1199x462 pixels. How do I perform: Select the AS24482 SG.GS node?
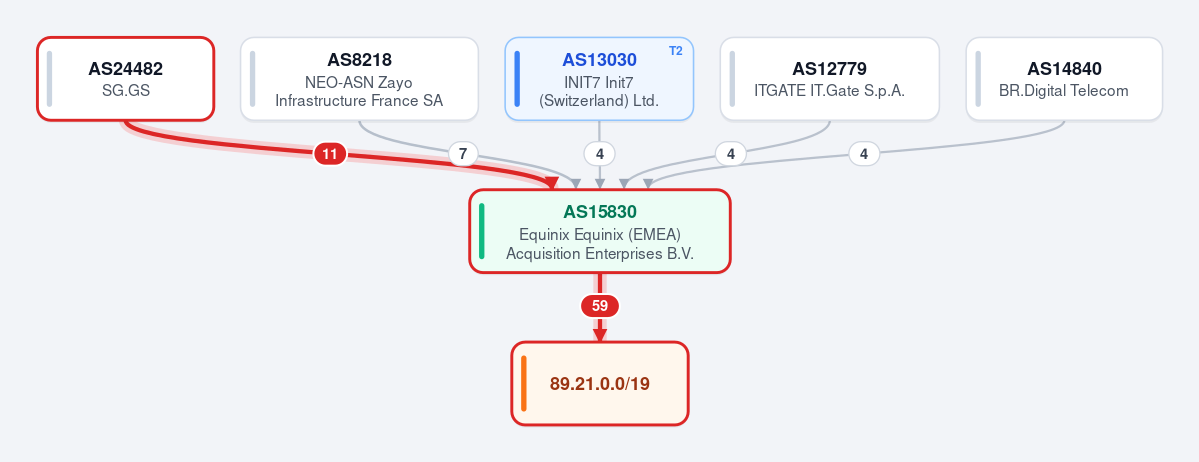click(125, 79)
